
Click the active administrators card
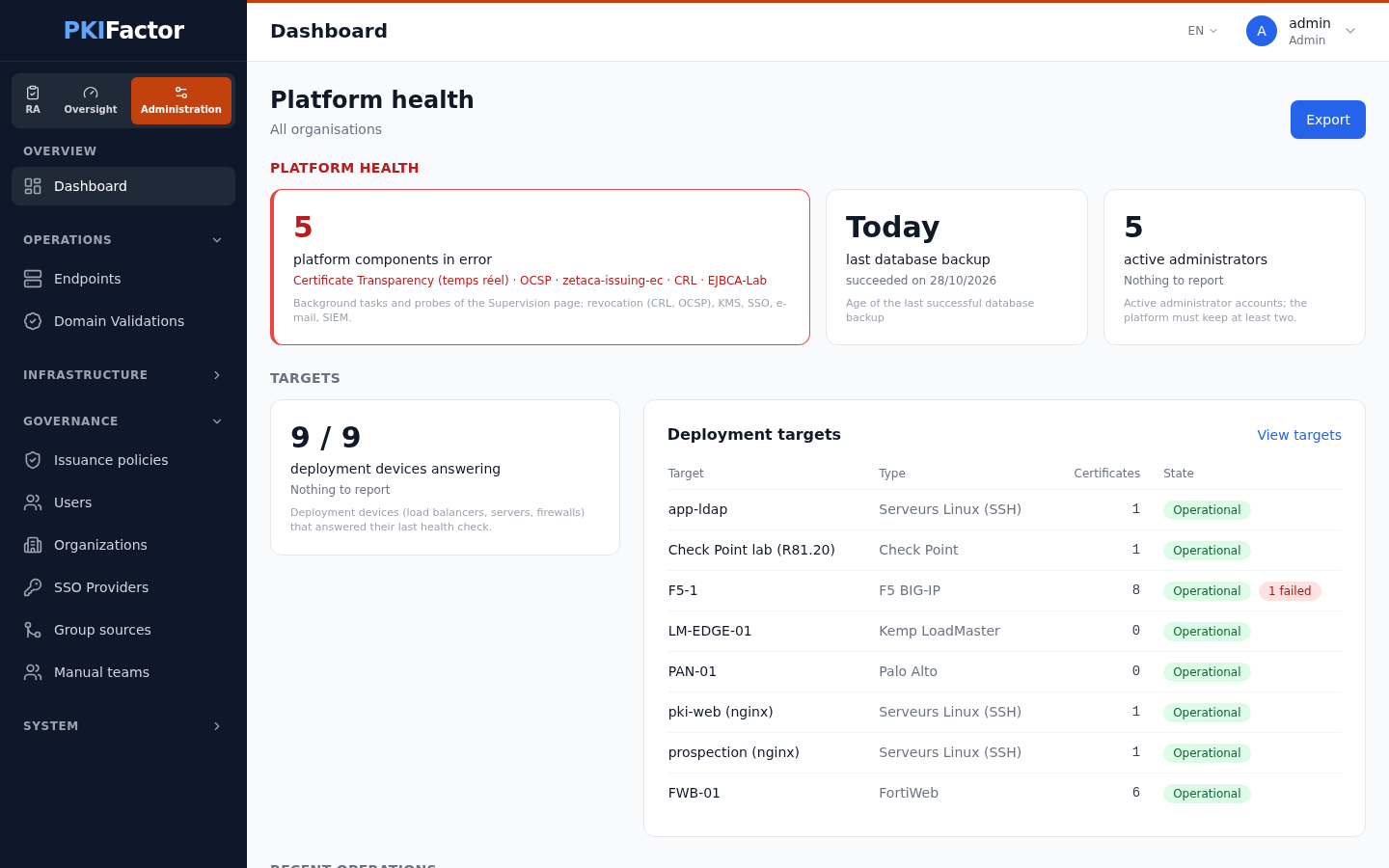tap(1235, 267)
